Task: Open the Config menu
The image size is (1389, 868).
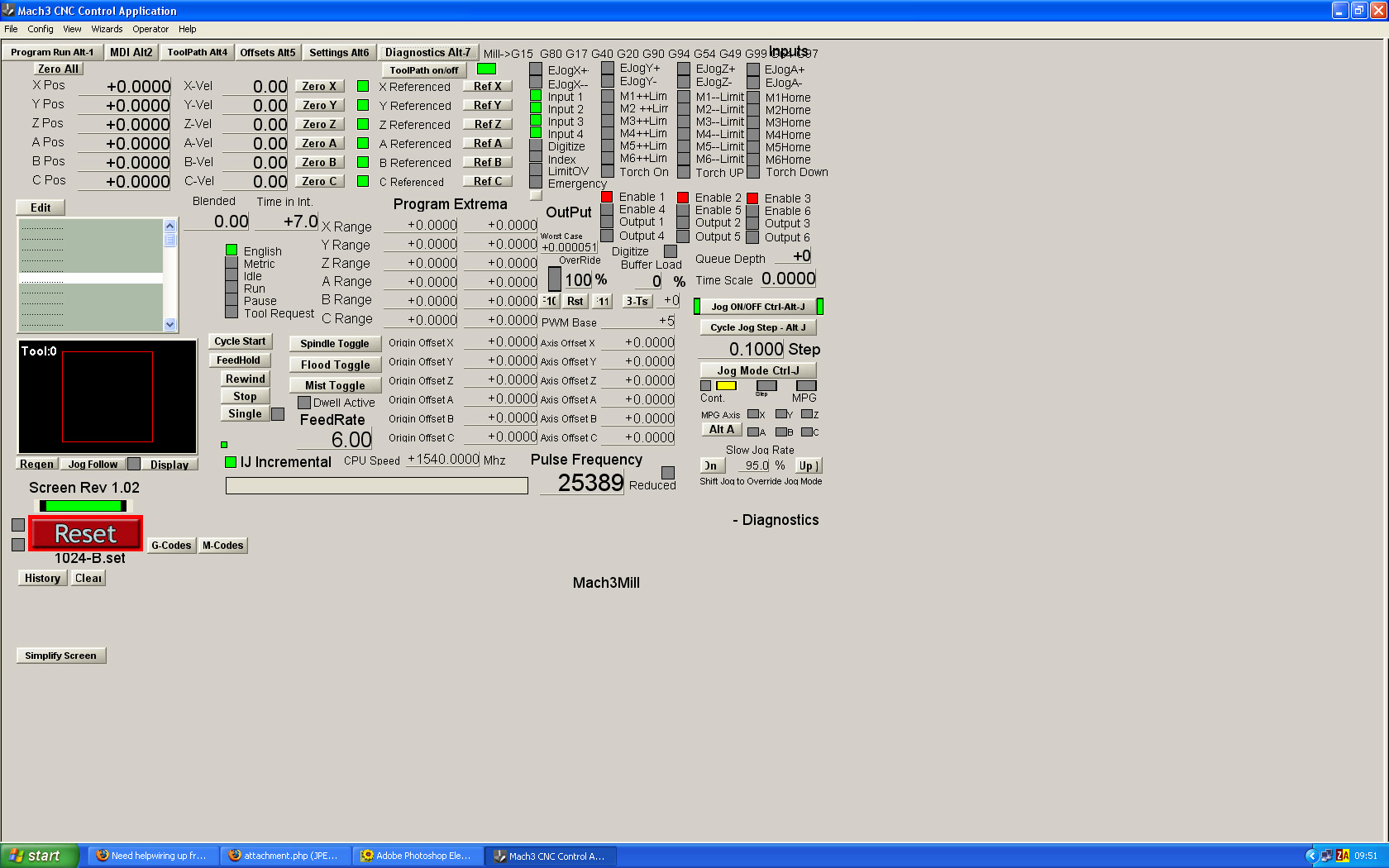Action: pos(40,29)
